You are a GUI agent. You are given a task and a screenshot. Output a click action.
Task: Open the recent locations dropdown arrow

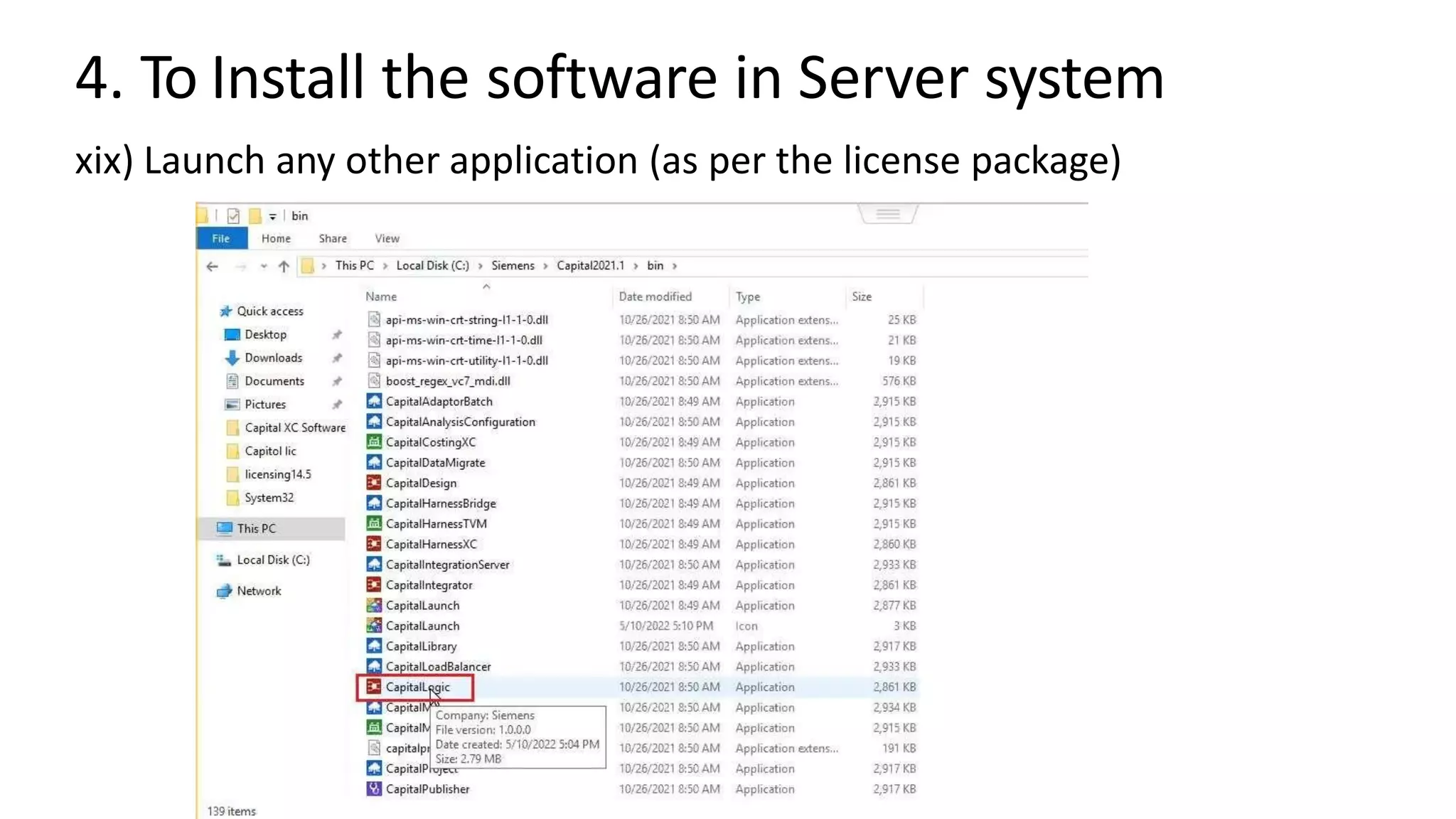click(x=263, y=267)
